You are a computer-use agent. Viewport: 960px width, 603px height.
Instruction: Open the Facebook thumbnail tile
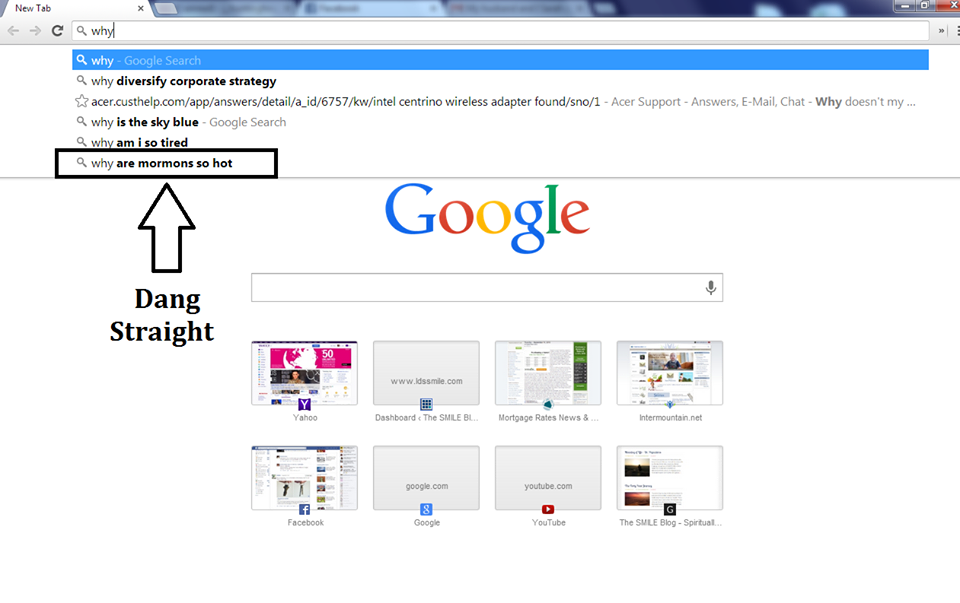[304, 478]
